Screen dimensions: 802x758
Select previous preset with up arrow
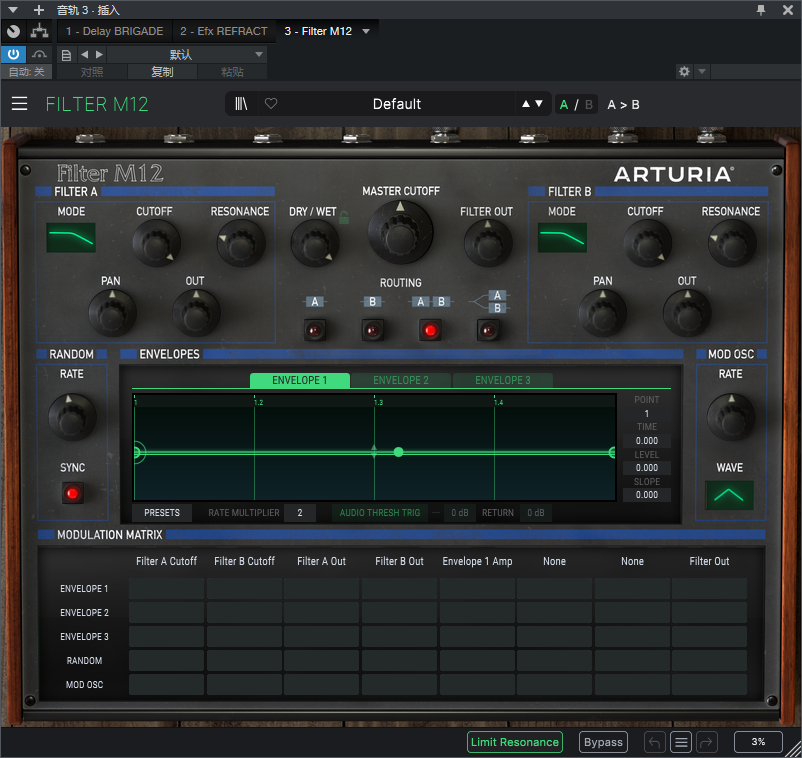526,104
